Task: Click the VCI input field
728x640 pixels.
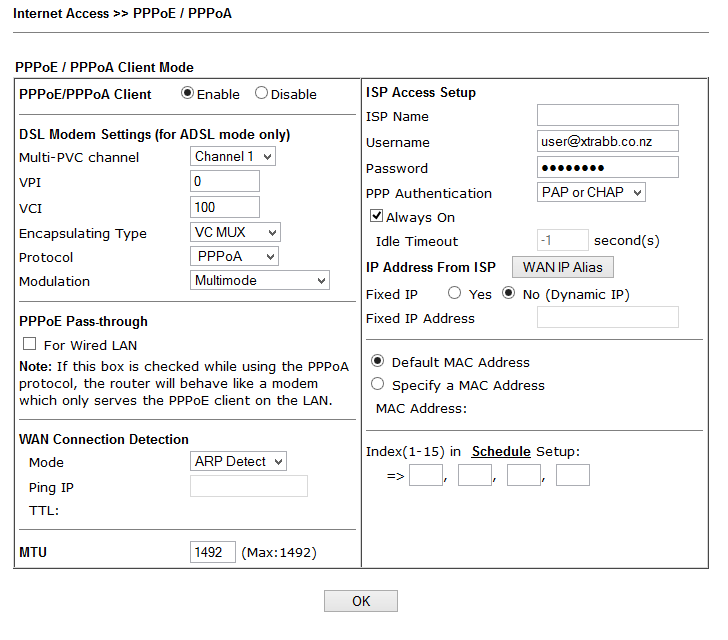Action: (x=225, y=207)
